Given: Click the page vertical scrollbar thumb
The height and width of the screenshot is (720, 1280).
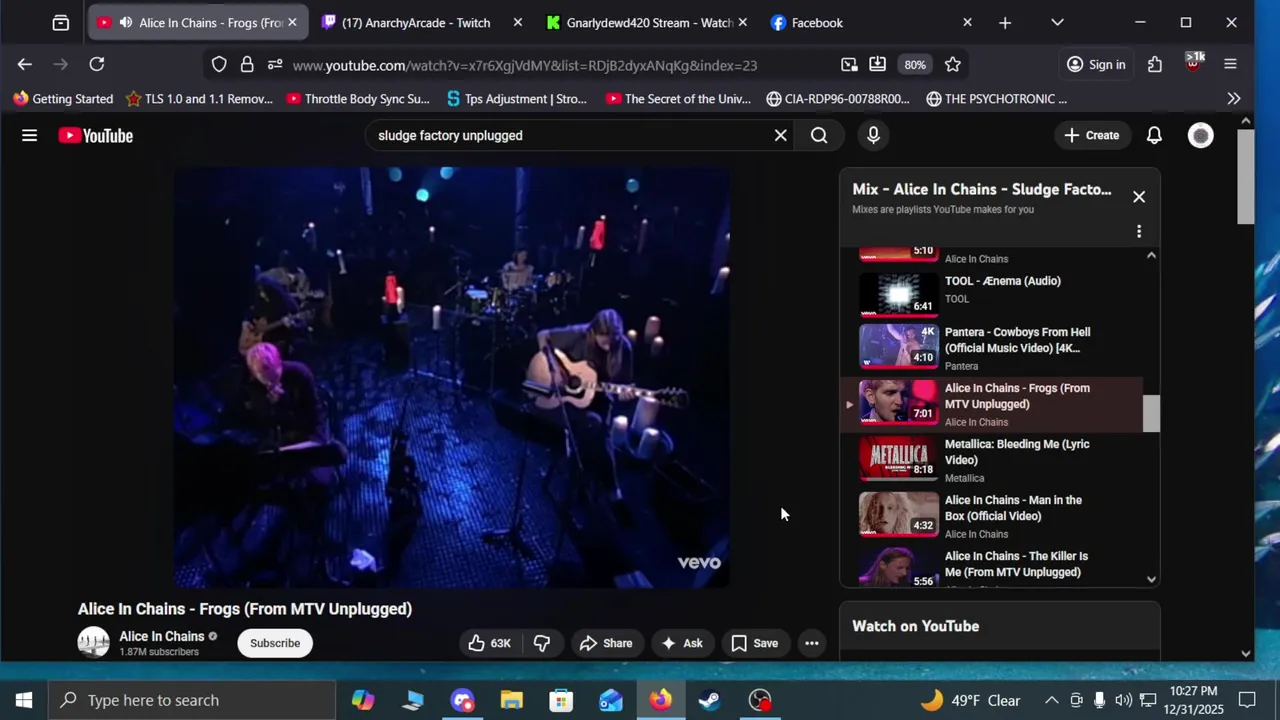Looking at the screenshot, I should click(x=1245, y=176).
